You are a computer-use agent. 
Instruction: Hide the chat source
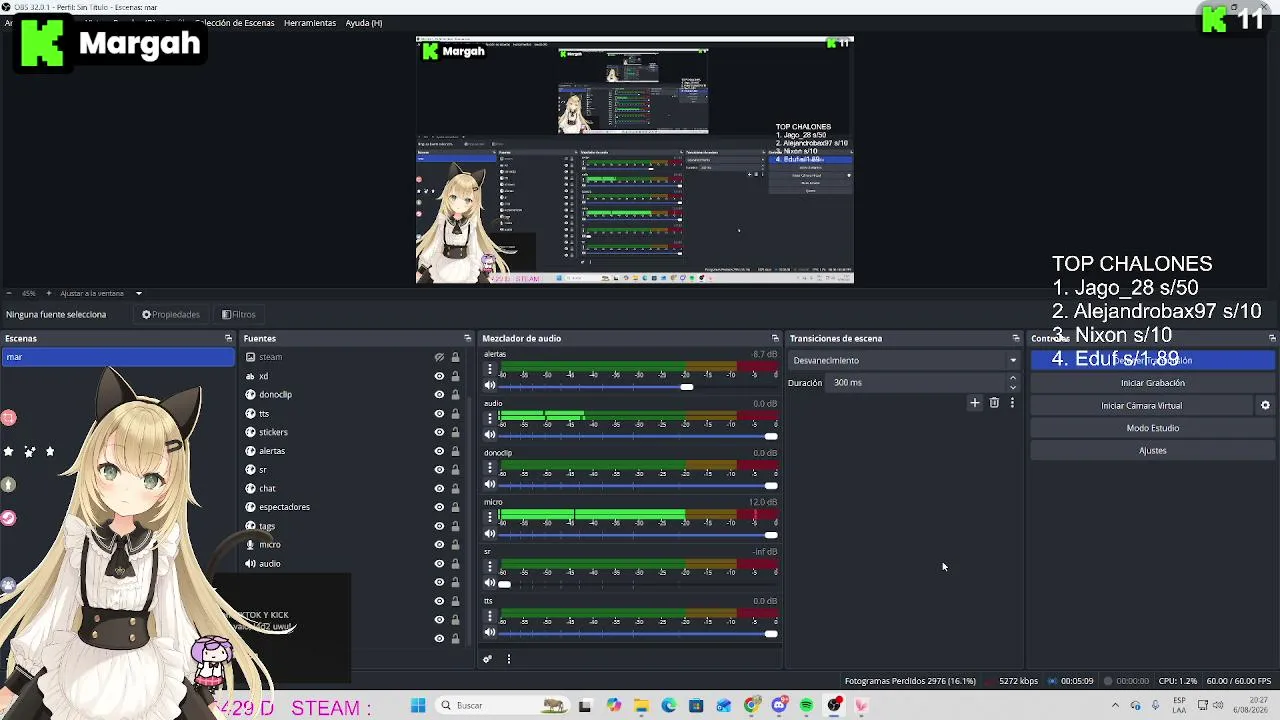439,488
